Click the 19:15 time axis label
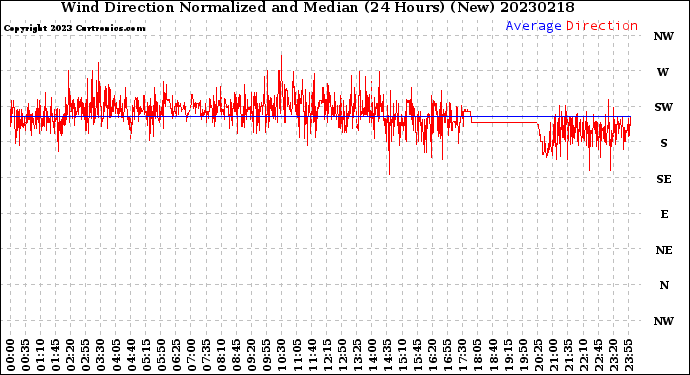 point(507,355)
